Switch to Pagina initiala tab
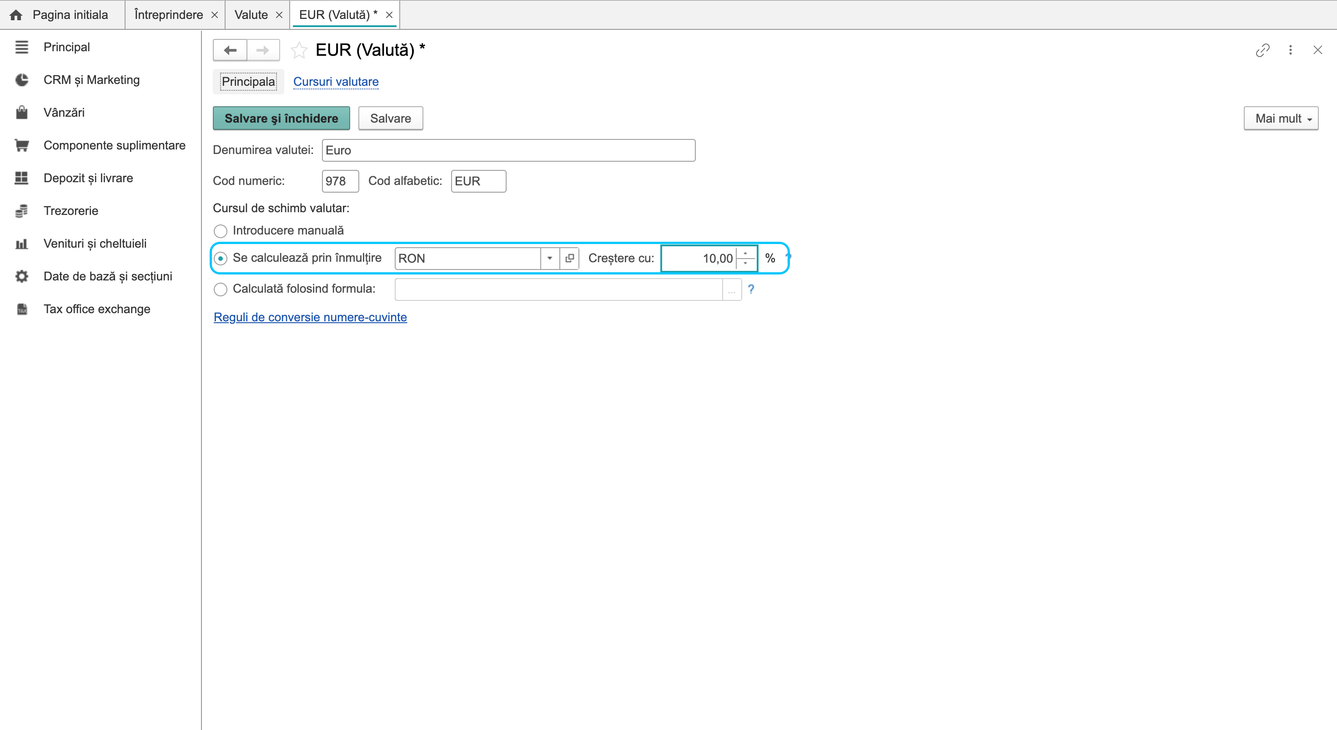Viewport: 1337px width, 730px height. pos(62,15)
